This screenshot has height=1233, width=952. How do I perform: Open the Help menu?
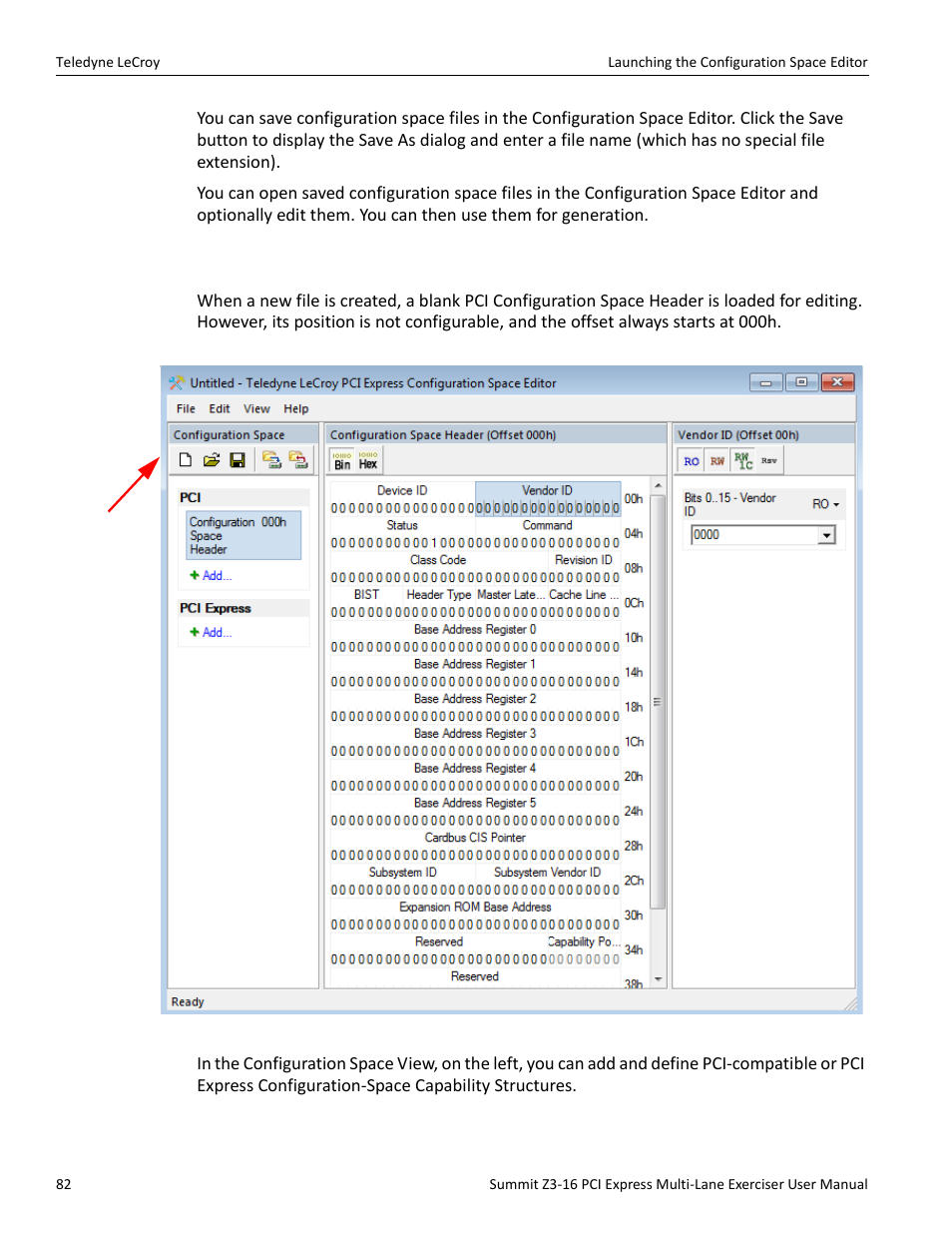coord(296,408)
